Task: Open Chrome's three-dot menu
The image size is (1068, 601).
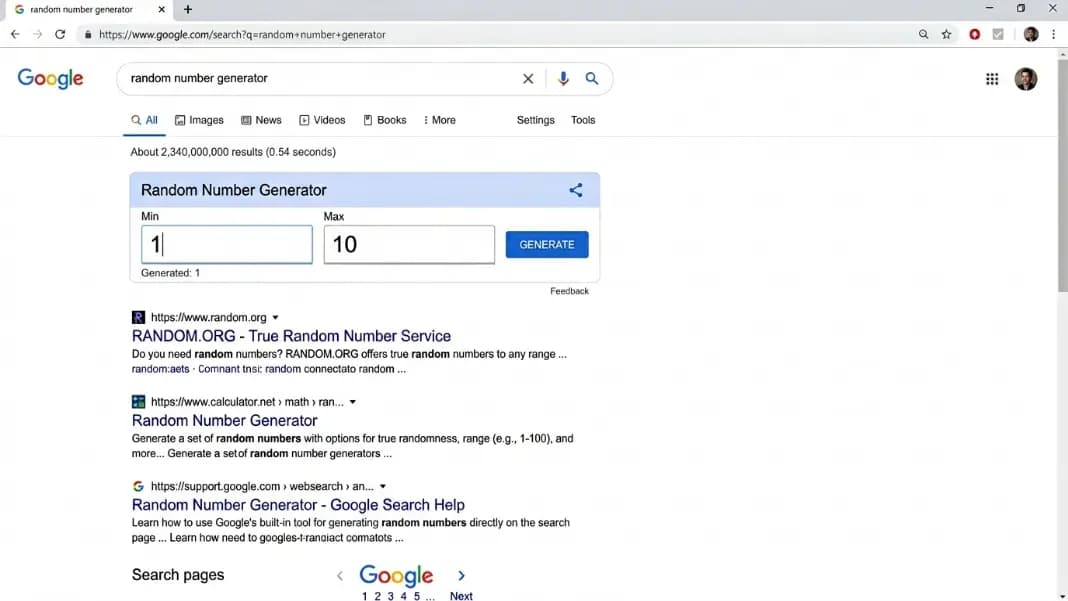Action: coord(1053,34)
